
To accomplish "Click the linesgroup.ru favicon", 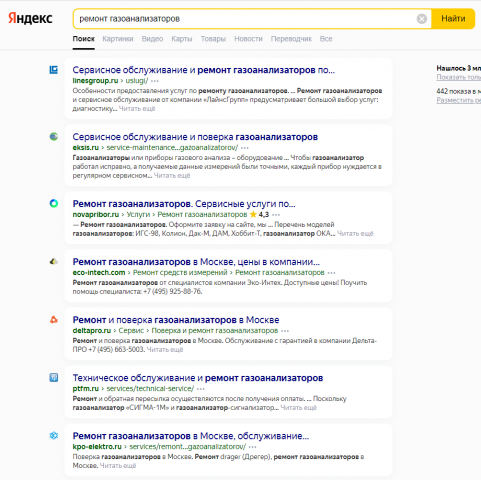I will click(x=54, y=70).
